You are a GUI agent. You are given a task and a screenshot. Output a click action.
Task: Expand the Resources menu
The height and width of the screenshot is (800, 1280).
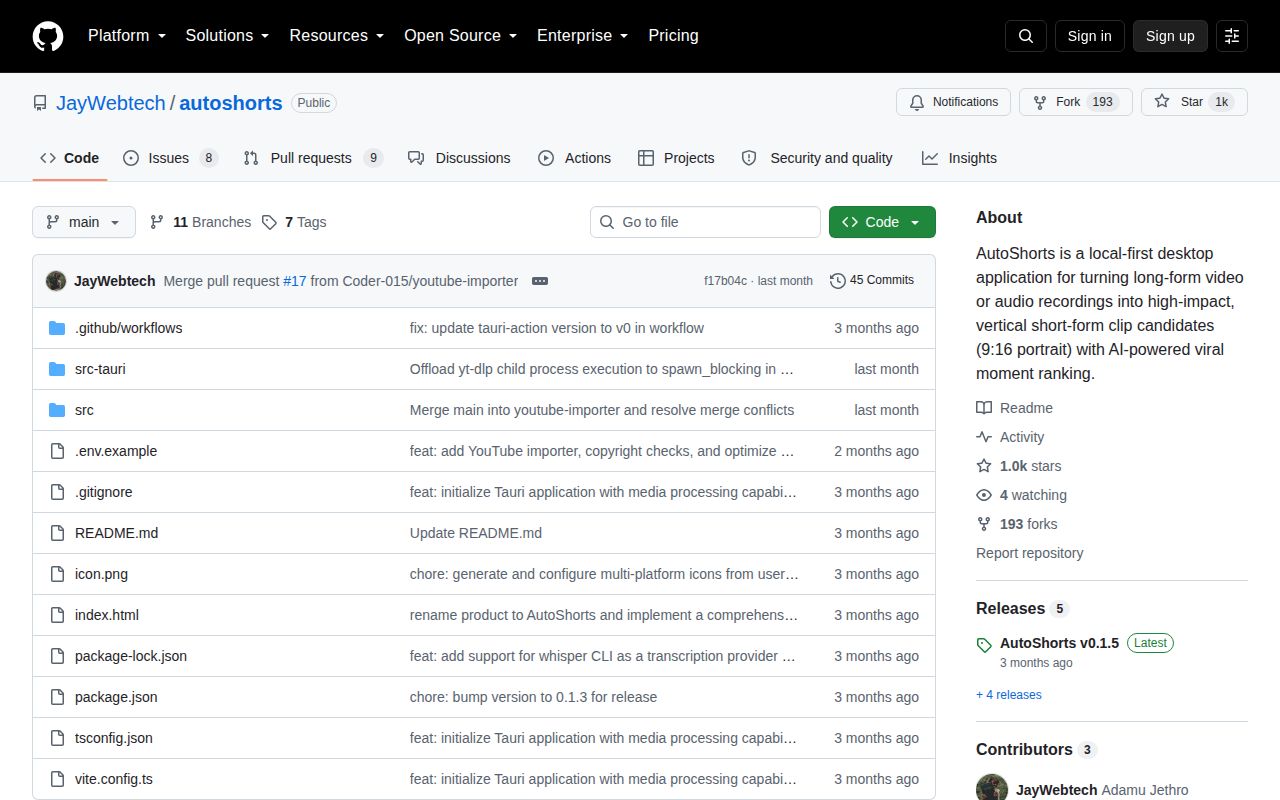pyautogui.click(x=337, y=36)
